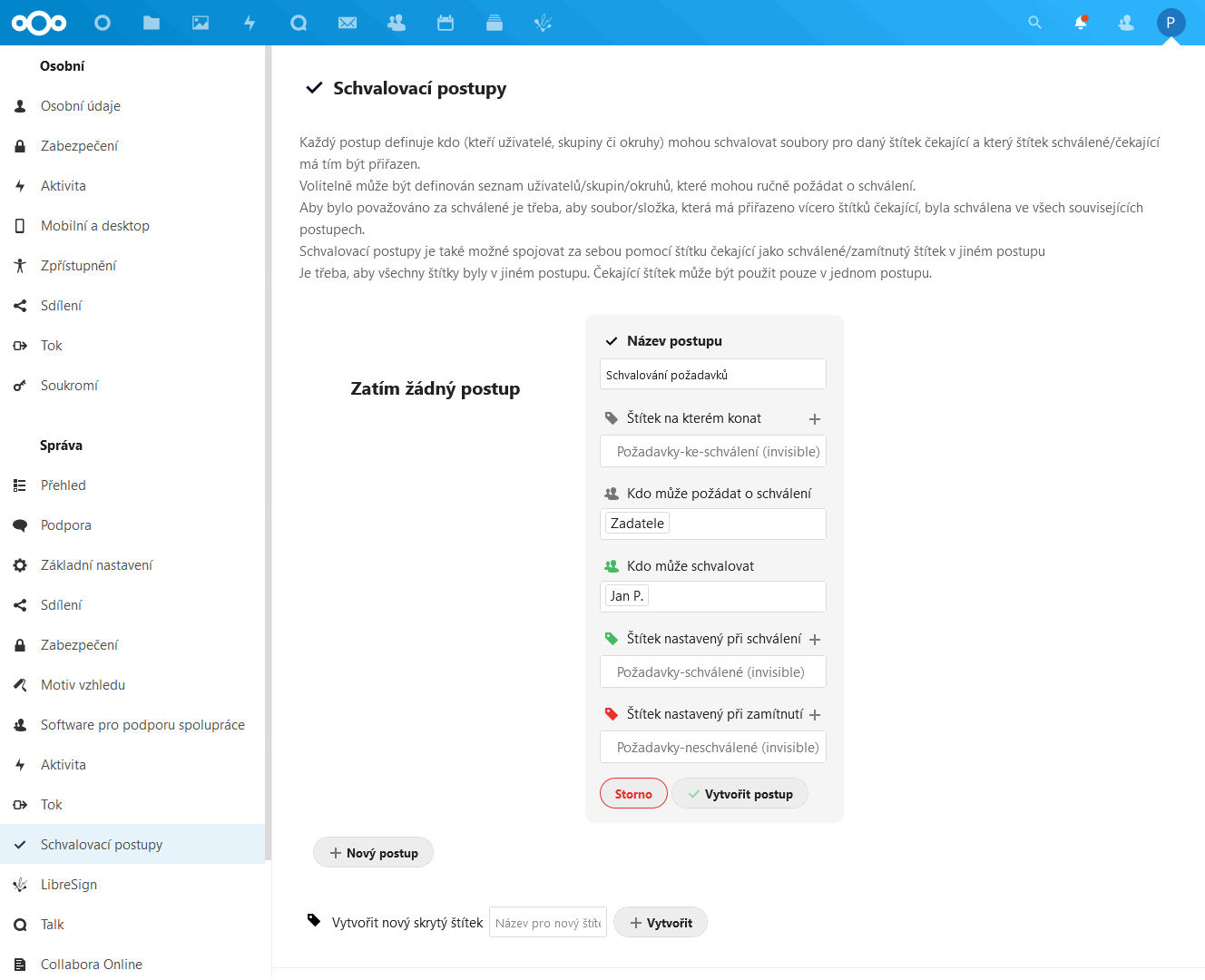Open Collabora Online section
1205x980 pixels.
[x=132, y=965]
